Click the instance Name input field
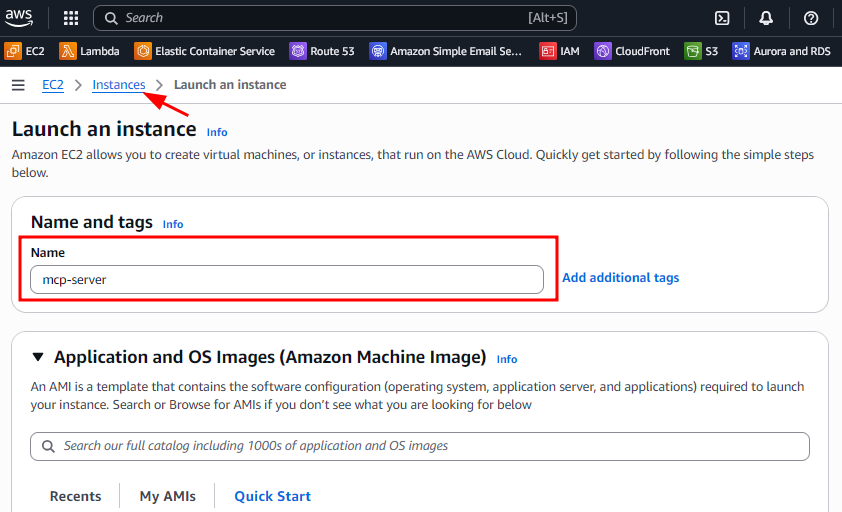The height and width of the screenshot is (512, 842). tap(286, 280)
